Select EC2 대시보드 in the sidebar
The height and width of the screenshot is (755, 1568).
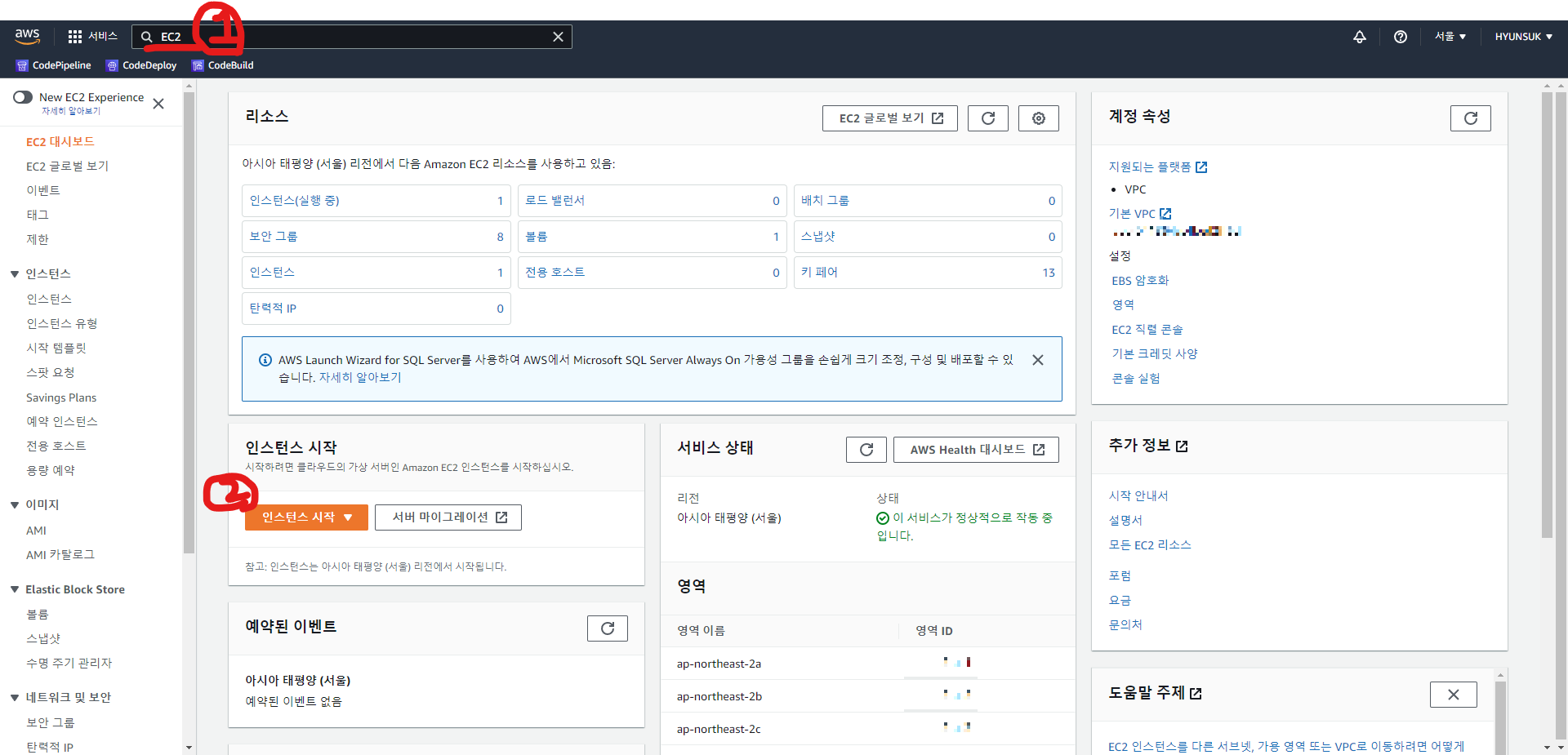60,141
